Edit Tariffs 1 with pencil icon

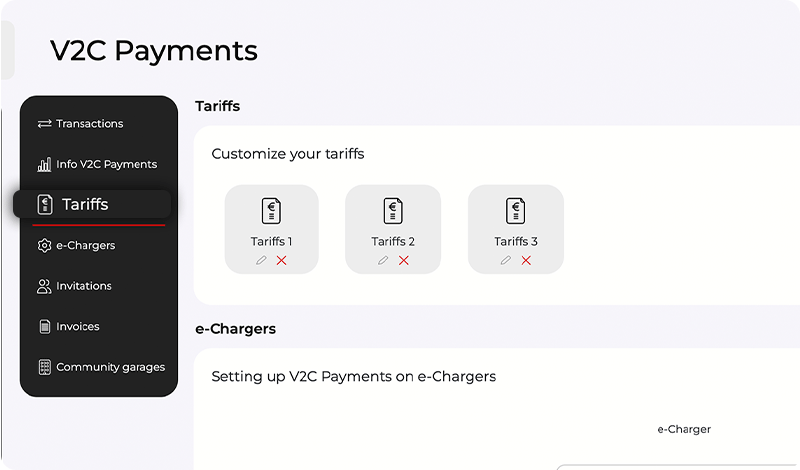[262, 260]
